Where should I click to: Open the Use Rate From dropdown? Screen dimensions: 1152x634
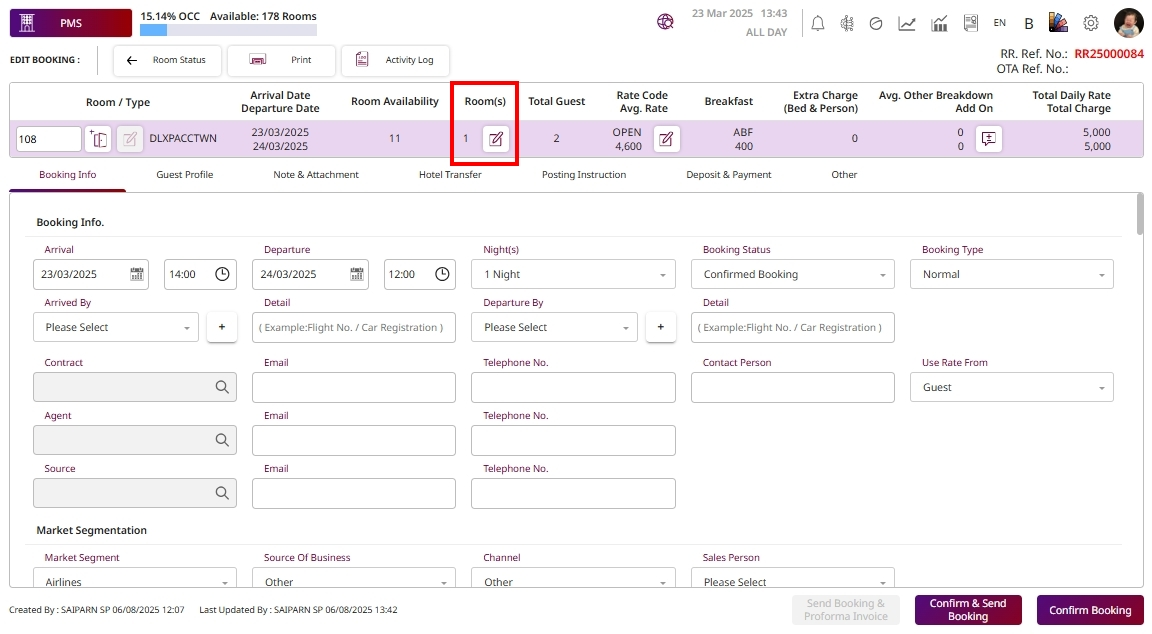[x=1011, y=387]
